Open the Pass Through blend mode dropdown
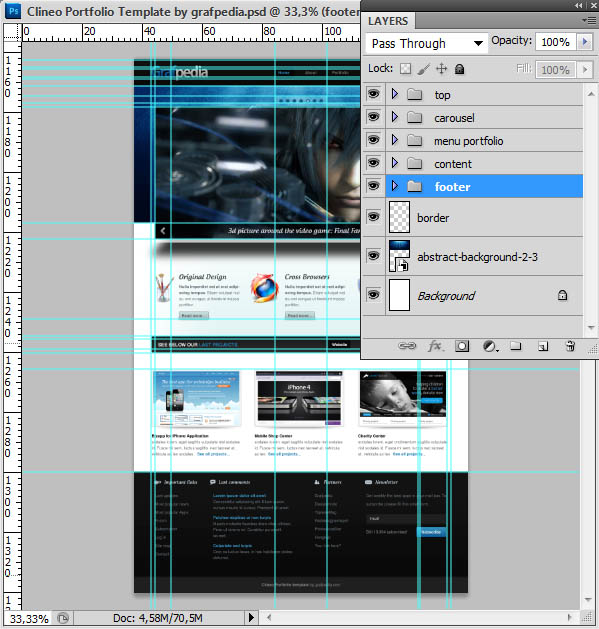Viewport: 599px width, 629px height. click(x=427, y=43)
